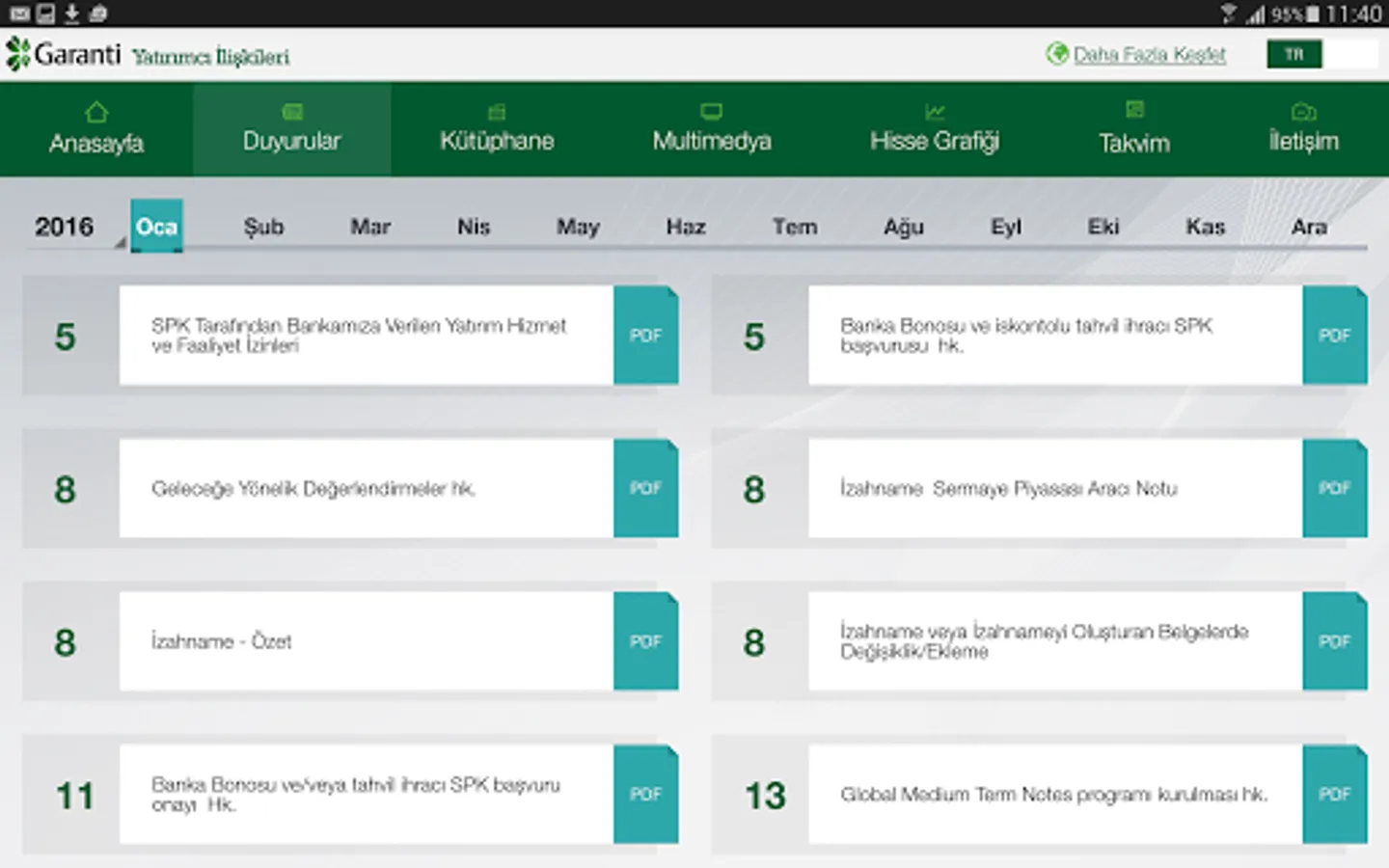
Task: Open the Duyurular navigation item
Action: point(292,129)
